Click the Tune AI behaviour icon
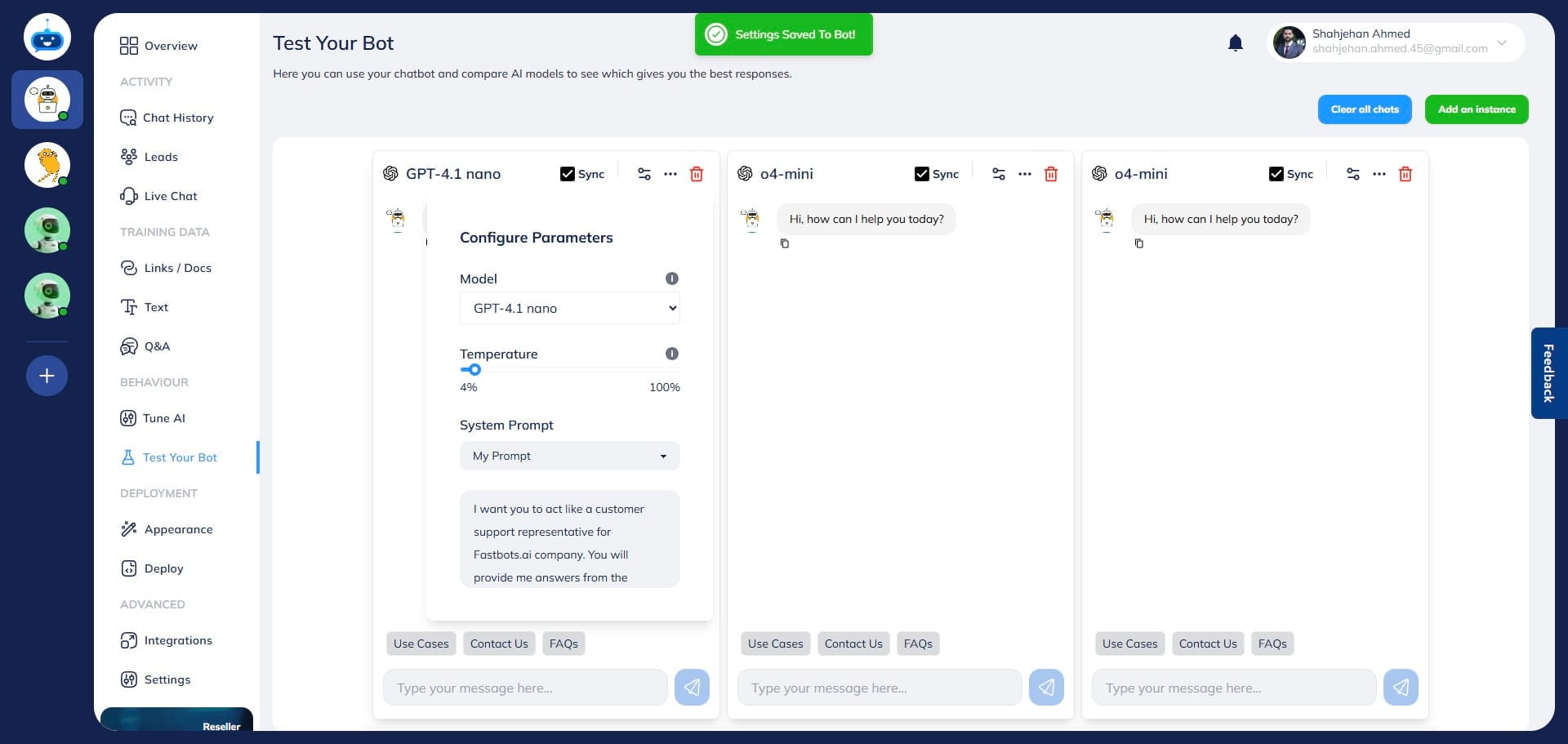Screen dimensions: 1568x744 [x=130, y=418]
